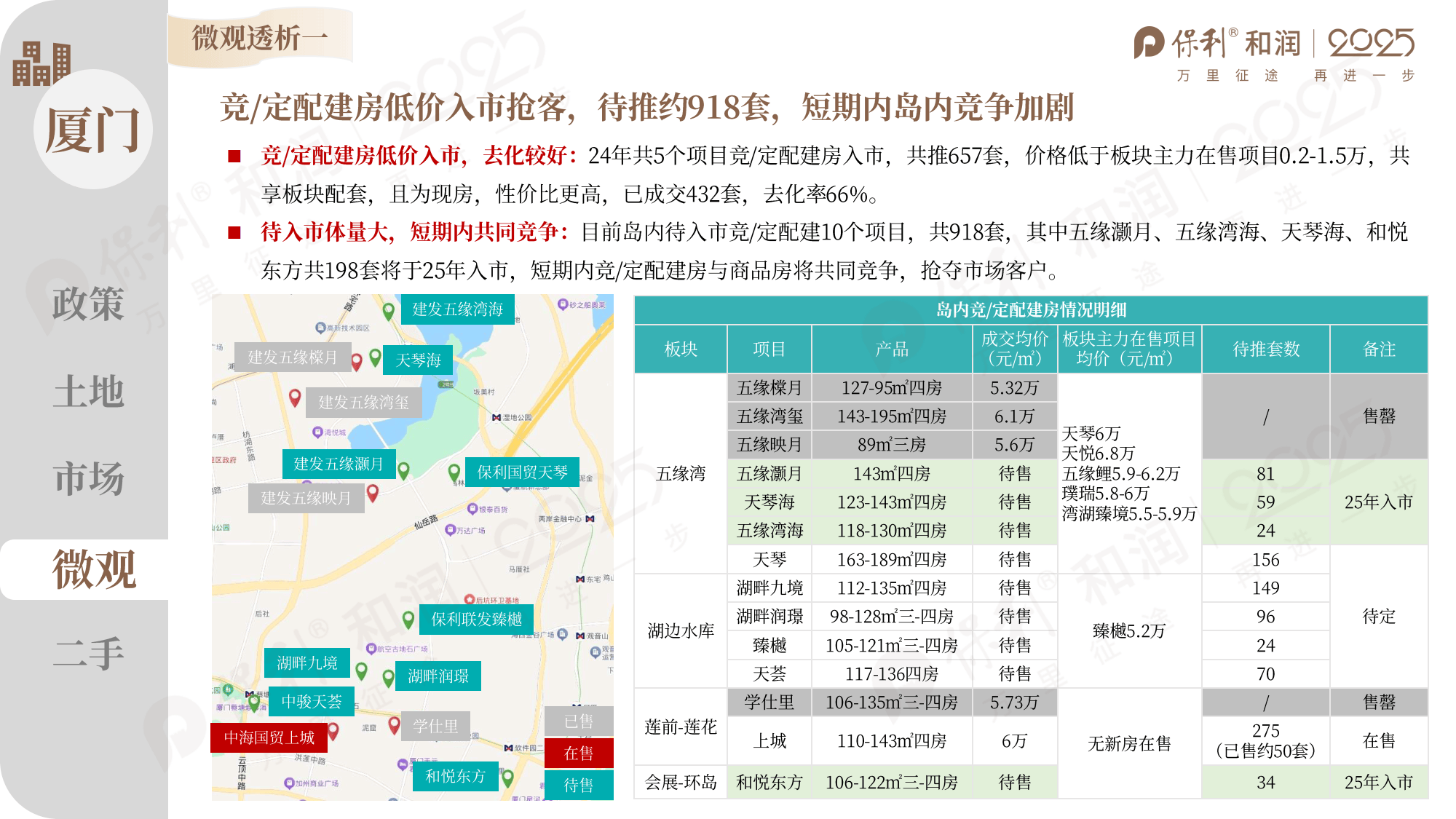Image resolution: width=1456 pixels, height=819 pixels.
Task: Switch to the 二手 sidebar tab
Action: [88, 653]
